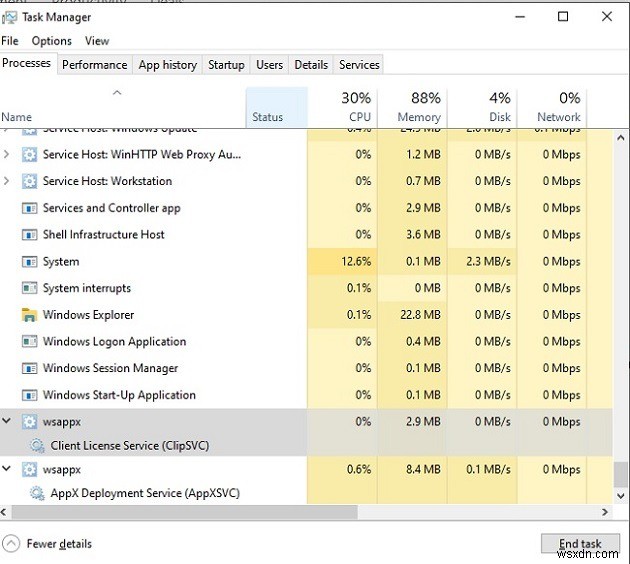
Task: Click the Windows Logon Application icon
Action: 29,341
